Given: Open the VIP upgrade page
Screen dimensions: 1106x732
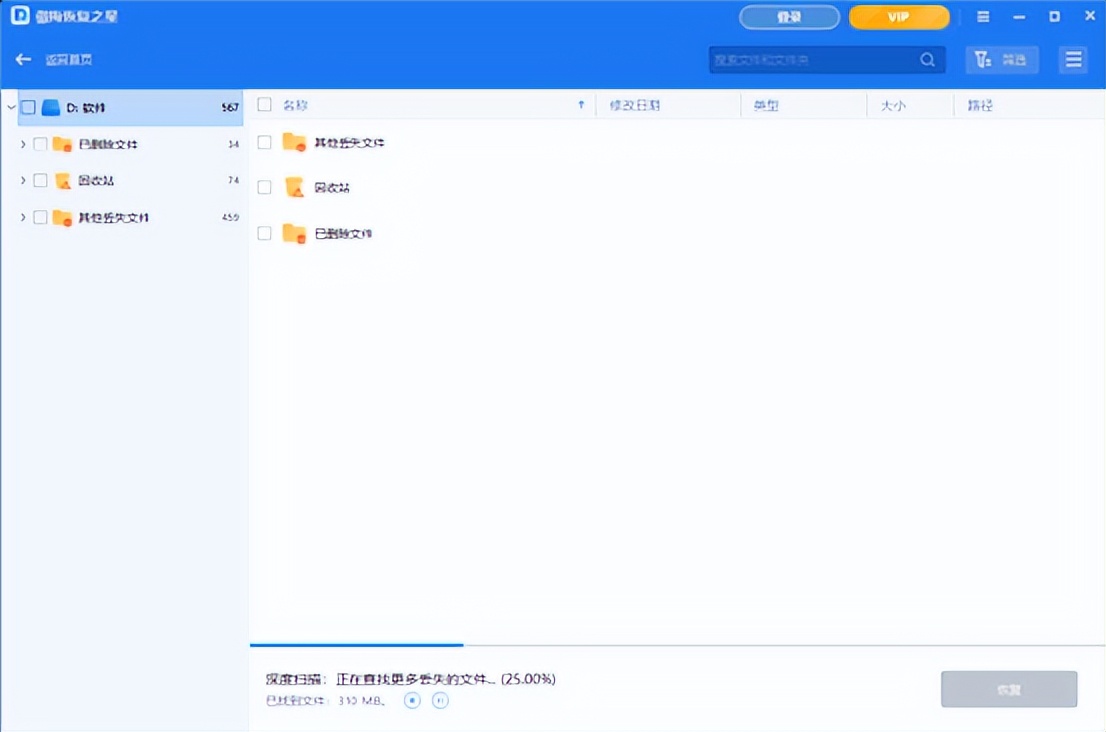Looking at the screenshot, I should coord(897,17).
